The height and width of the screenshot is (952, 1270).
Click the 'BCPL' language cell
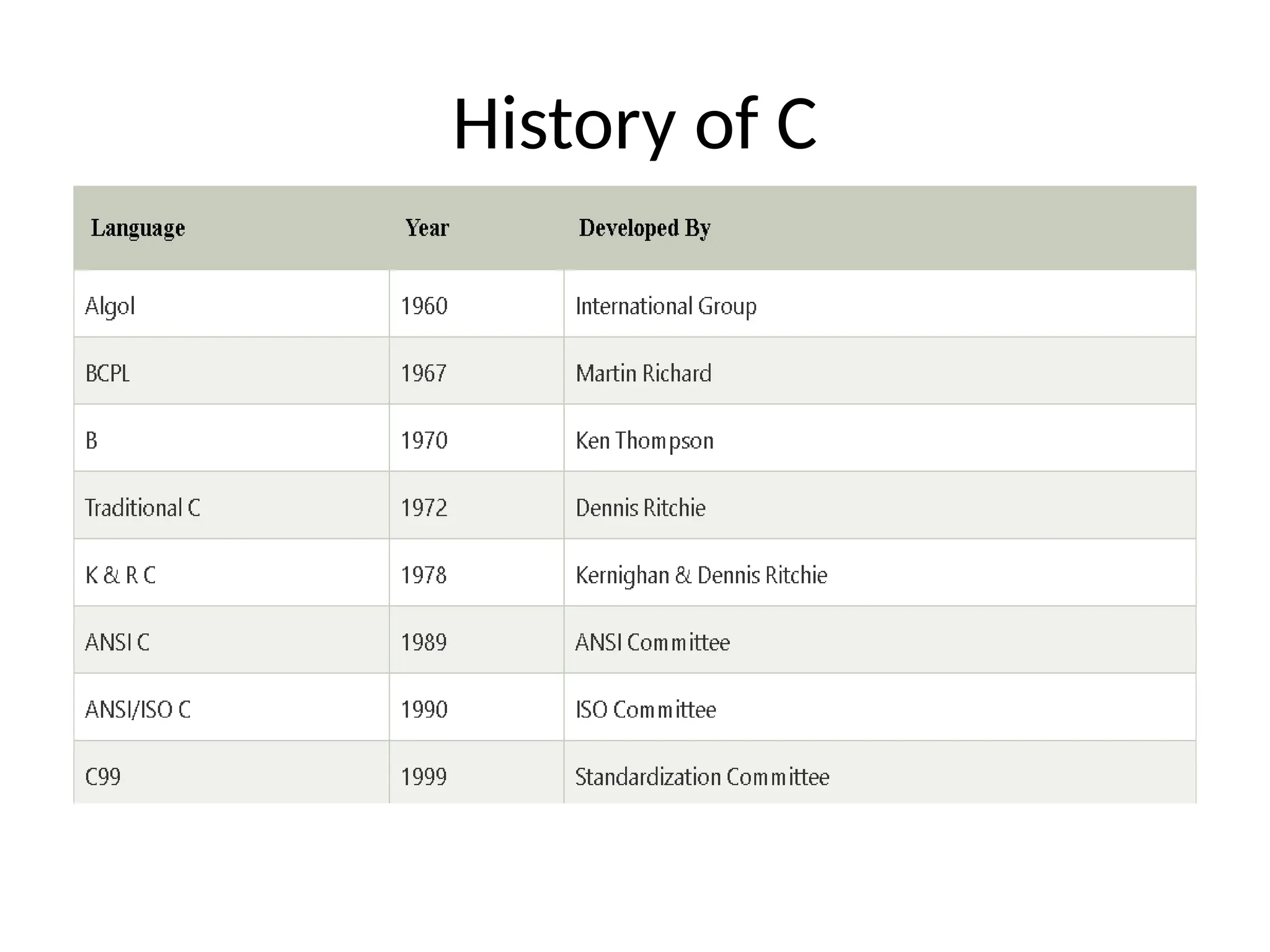click(108, 374)
